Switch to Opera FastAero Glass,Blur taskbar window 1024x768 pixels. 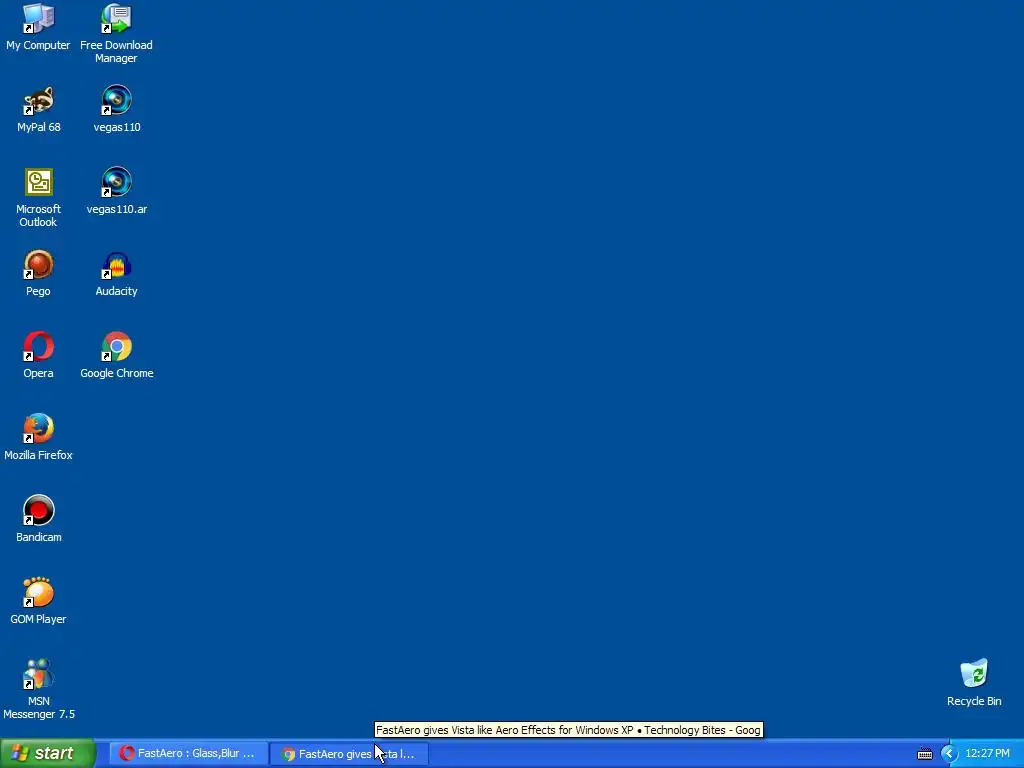[188, 754]
